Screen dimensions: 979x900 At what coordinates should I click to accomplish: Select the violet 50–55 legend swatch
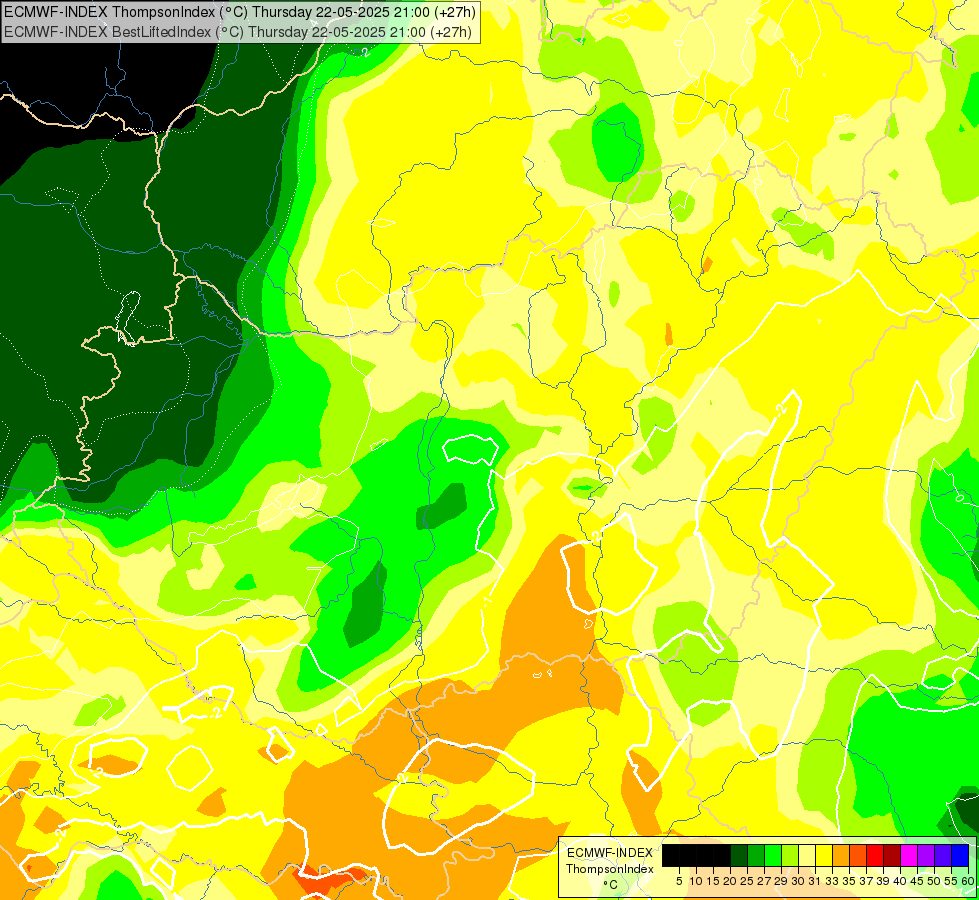click(x=943, y=856)
